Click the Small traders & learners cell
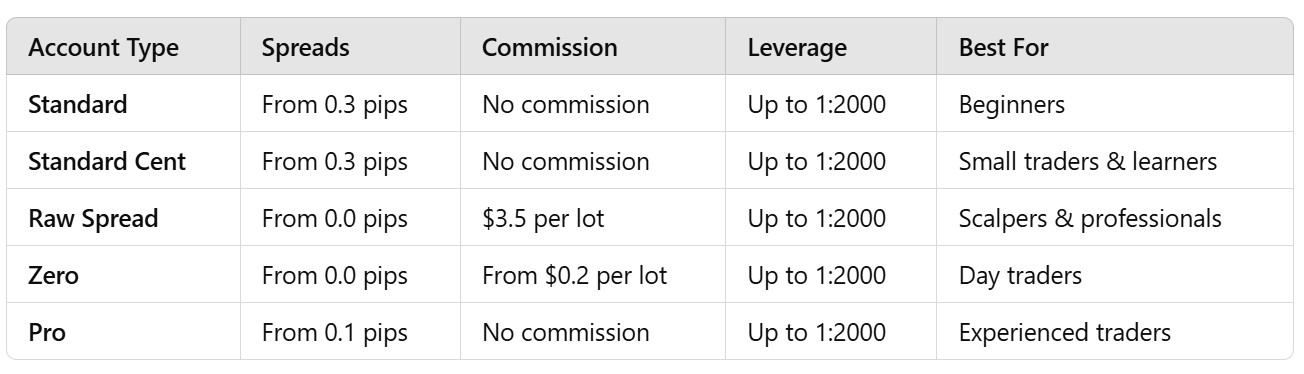The image size is (1304, 374). pos(1087,161)
